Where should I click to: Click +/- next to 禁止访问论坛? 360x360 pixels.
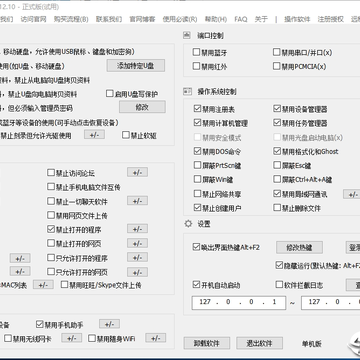[137, 172]
